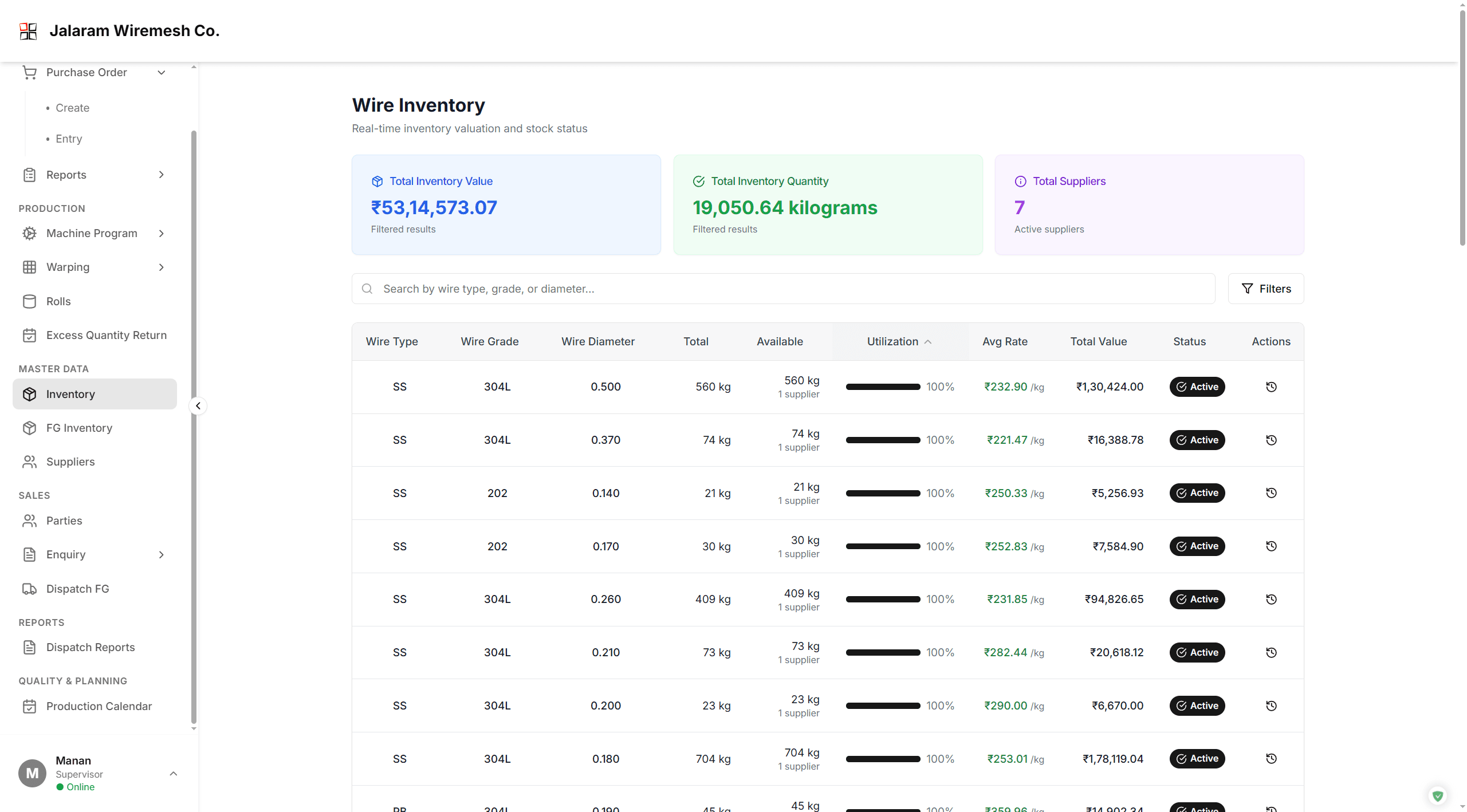The image size is (1467, 812).
Task: Click the utilization bar of the 0.370 row
Action: point(883,440)
